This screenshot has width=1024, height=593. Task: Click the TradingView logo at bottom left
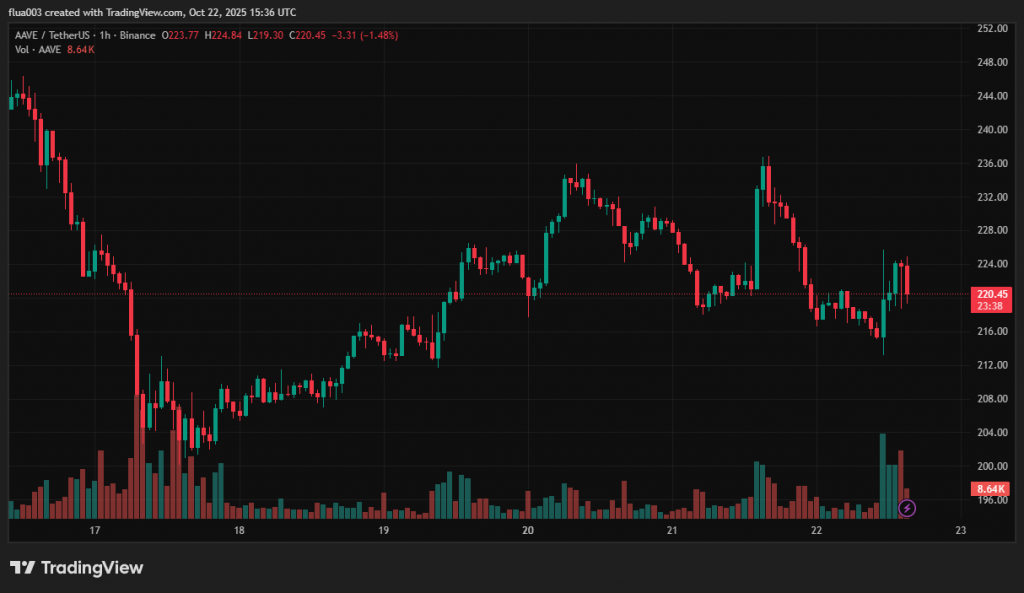tap(77, 568)
